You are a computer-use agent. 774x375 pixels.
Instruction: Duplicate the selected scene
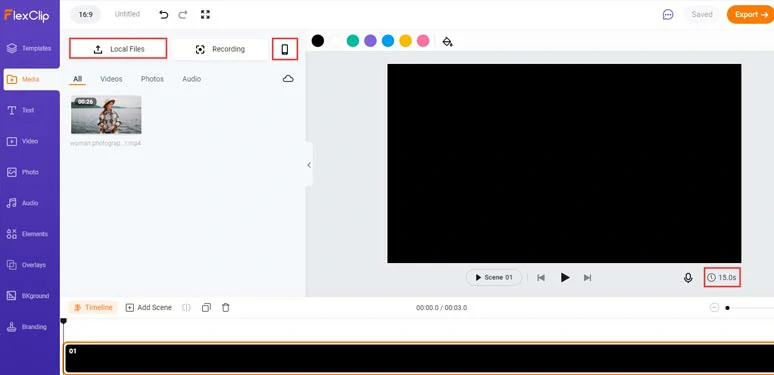point(206,307)
